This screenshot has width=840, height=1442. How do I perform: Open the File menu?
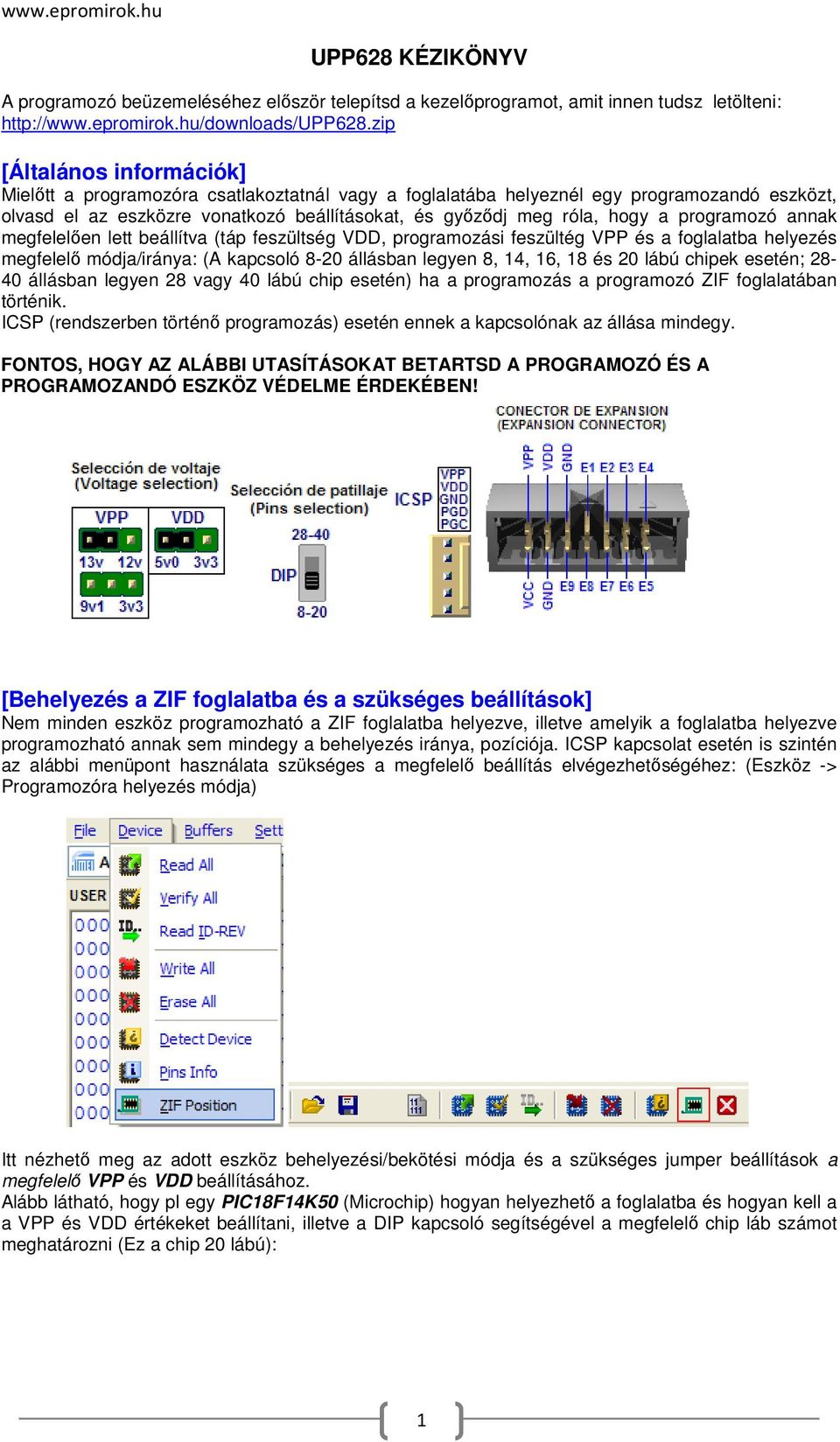coord(85,830)
